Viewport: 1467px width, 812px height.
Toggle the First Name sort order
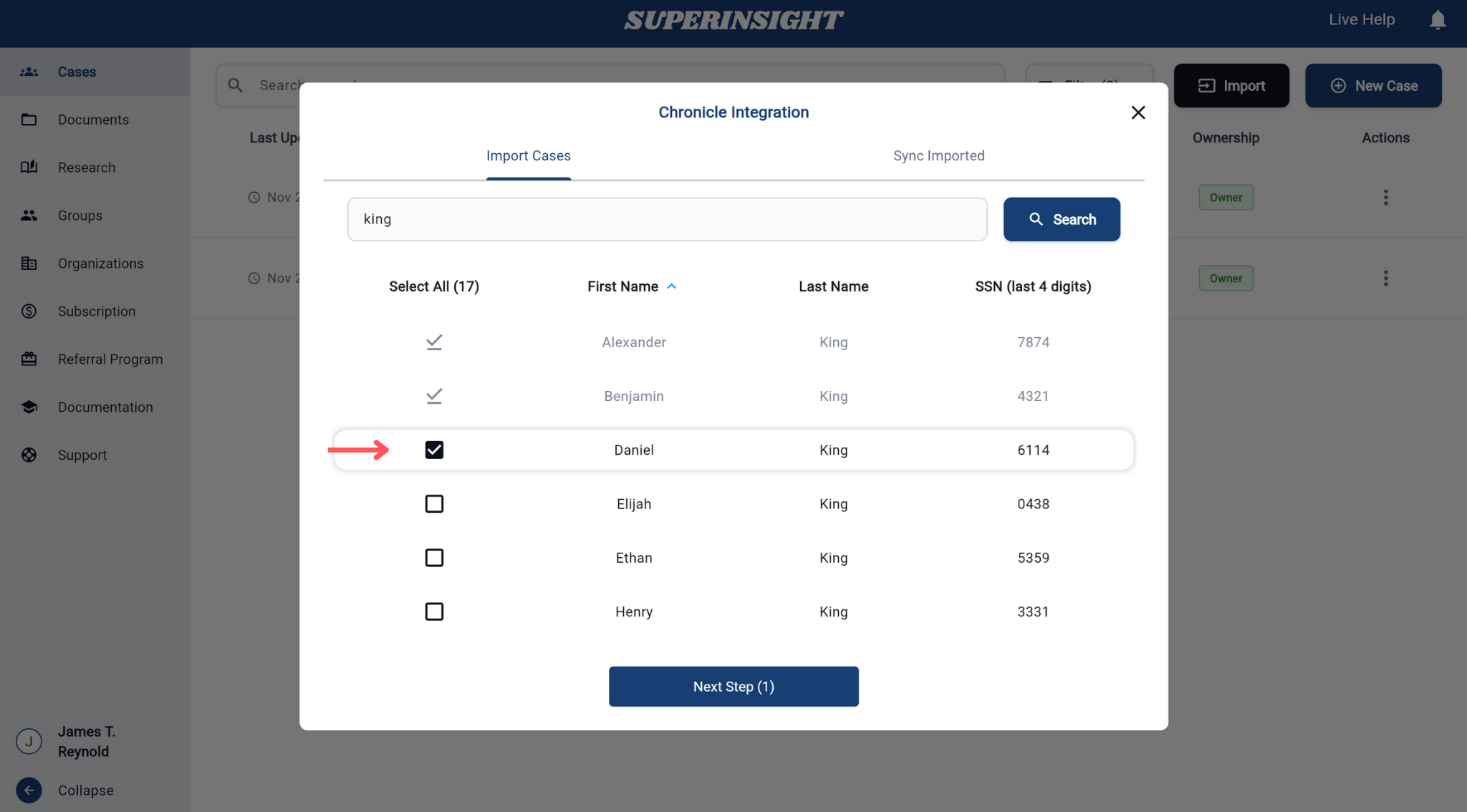click(672, 286)
